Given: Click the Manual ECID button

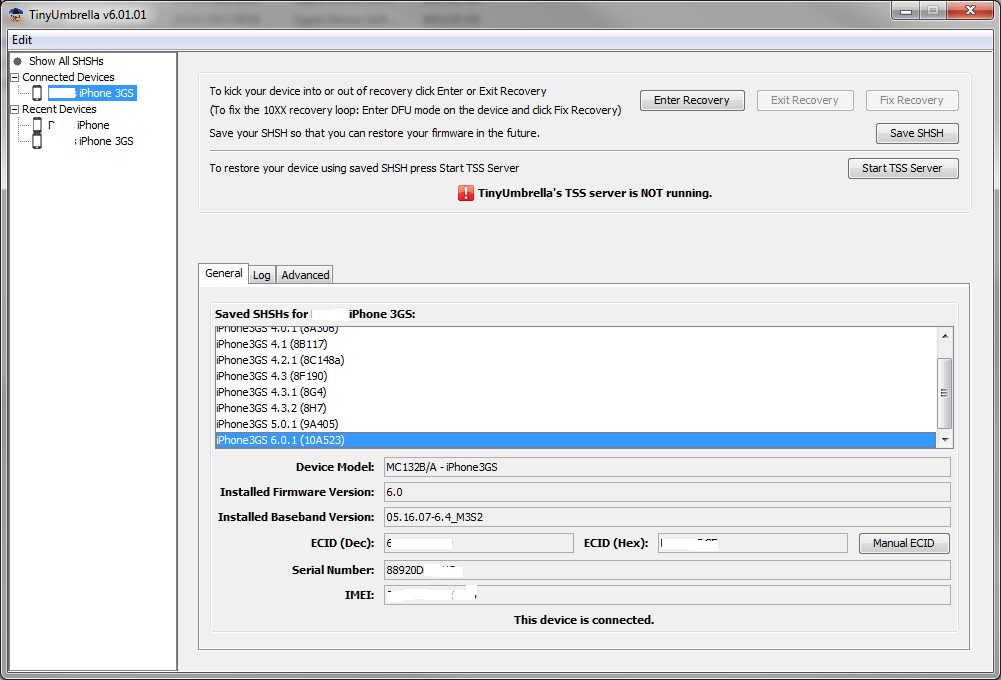Looking at the screenshot, I should coord(904,543).
